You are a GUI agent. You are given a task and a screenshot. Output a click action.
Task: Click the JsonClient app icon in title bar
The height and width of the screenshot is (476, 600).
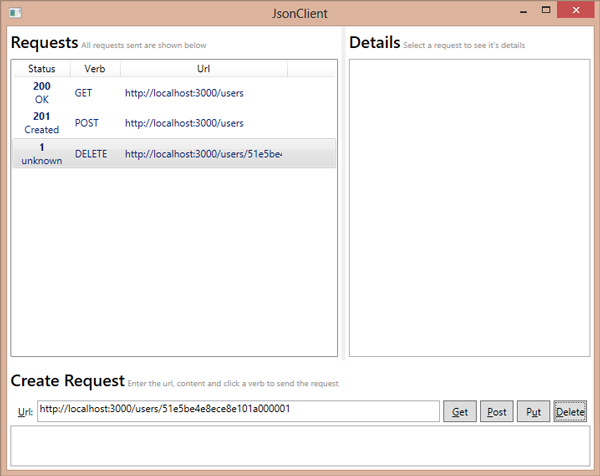[x=13, y=13]
